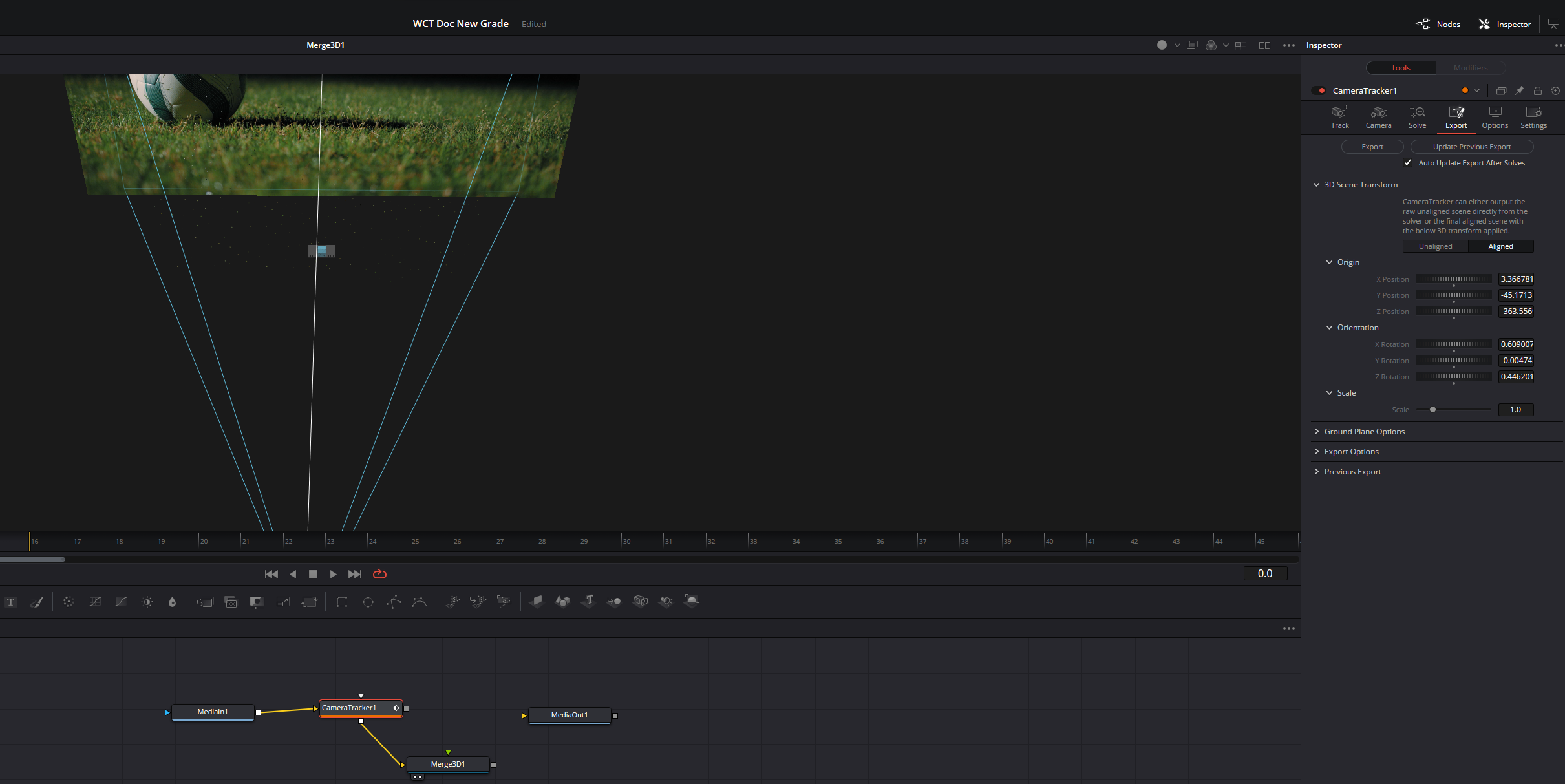Add the Blur droplet tool

[172, 602]
